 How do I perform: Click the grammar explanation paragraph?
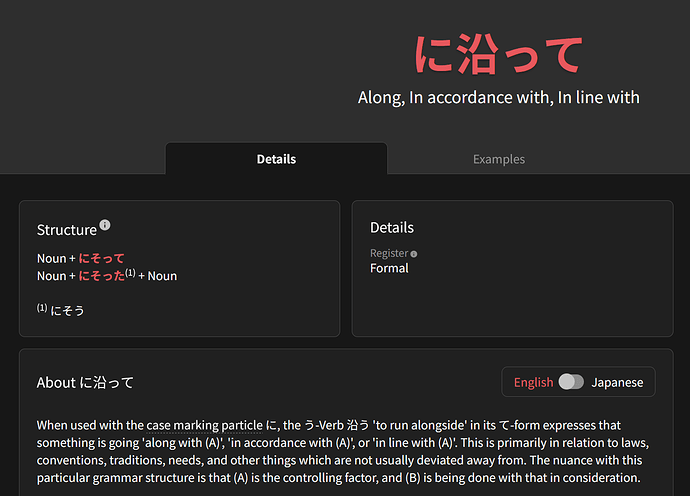pyautogui.click(x=340, y=451)
